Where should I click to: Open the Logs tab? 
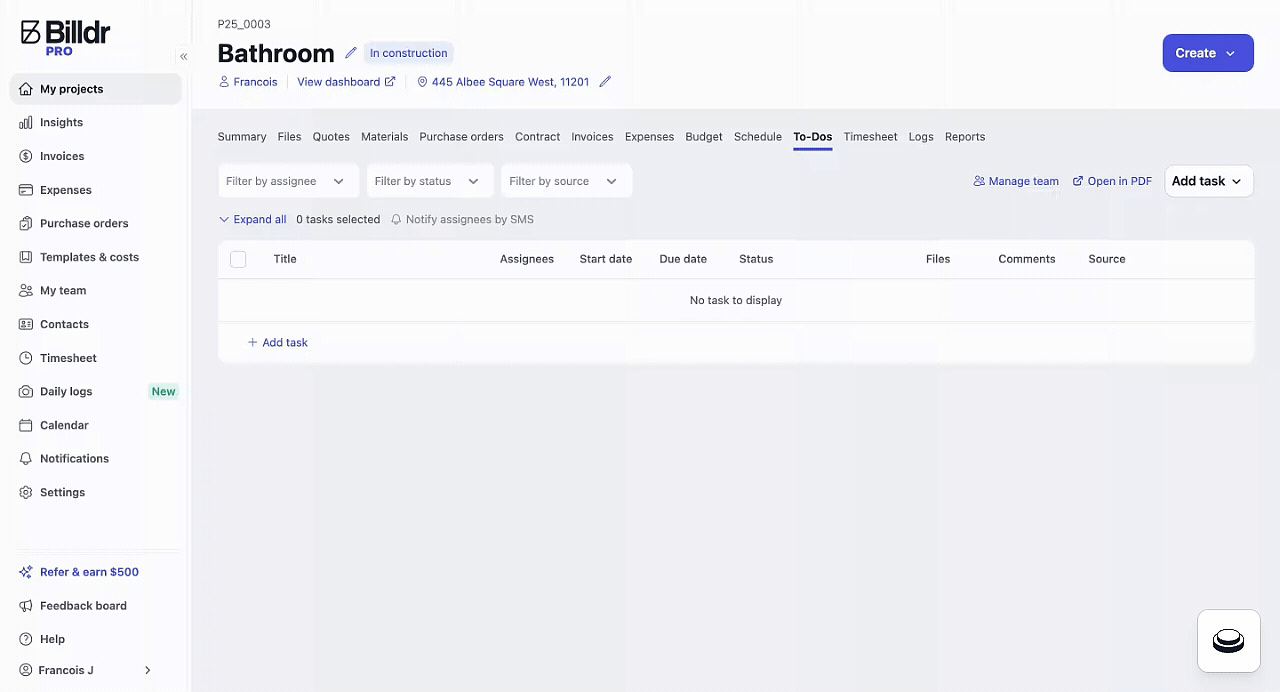[x=921, y=137]
